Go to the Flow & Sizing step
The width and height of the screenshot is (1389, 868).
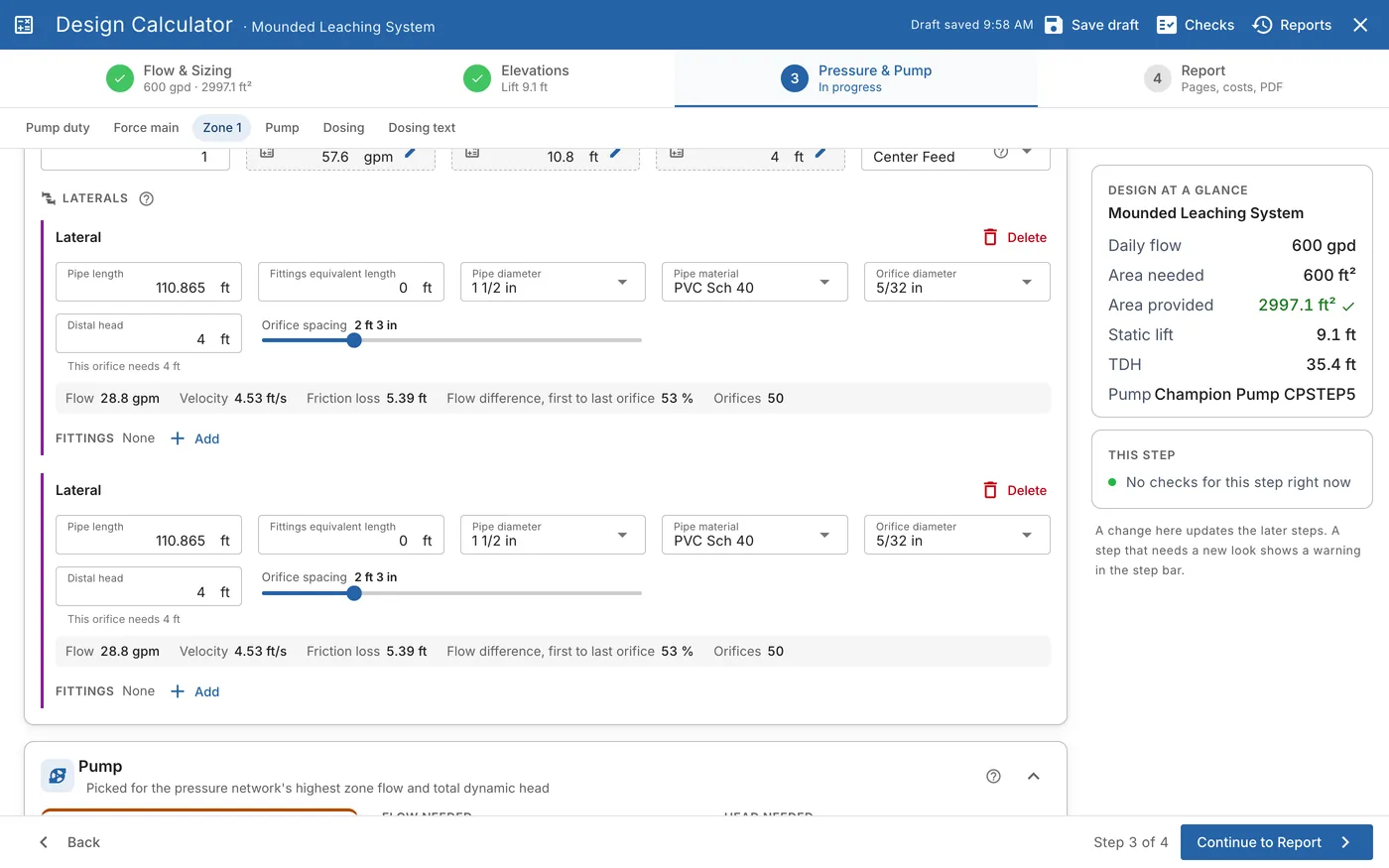pyautogui.click(x=179, y=78)
